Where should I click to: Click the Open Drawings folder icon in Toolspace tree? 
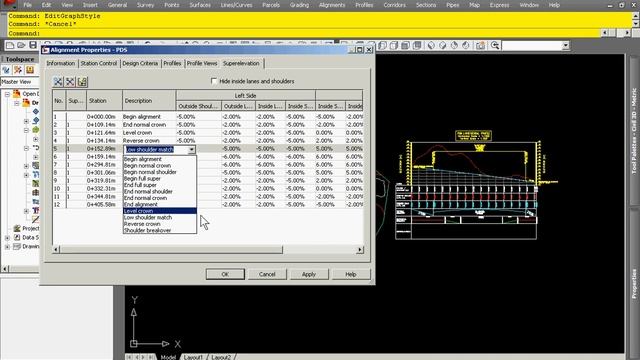17,94
